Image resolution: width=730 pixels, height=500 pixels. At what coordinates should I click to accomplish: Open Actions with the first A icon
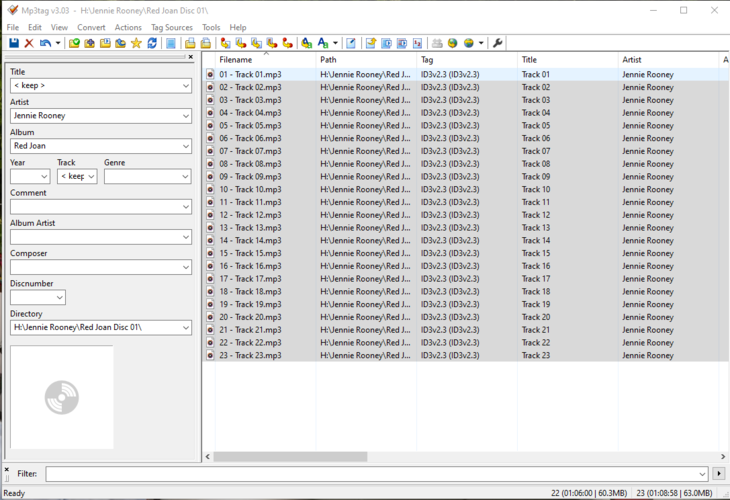pos(306,43)
